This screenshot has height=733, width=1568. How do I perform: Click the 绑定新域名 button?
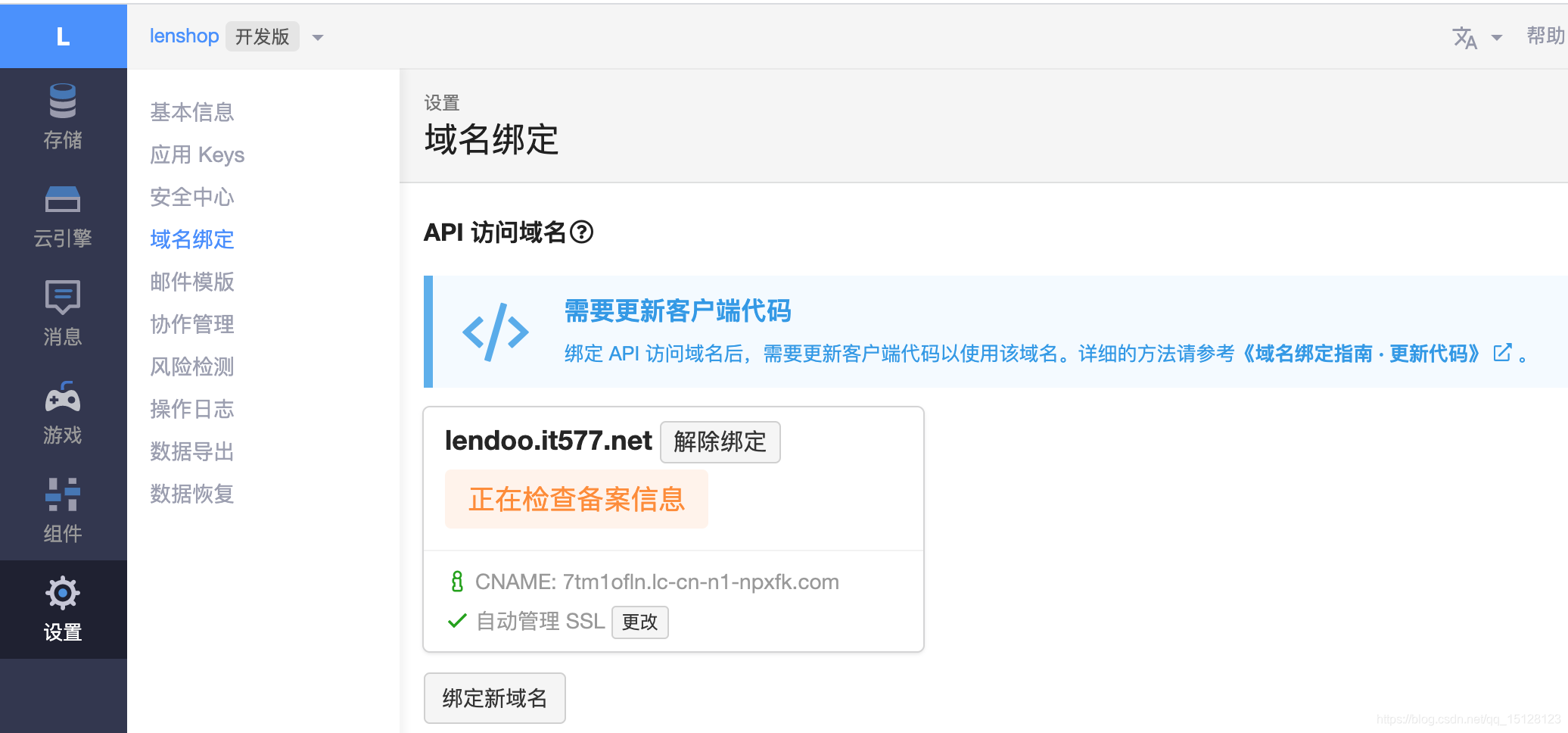point(495,698)
